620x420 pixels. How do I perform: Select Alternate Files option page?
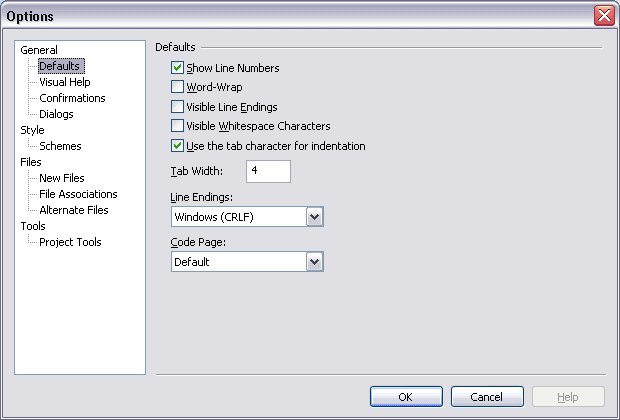coord(73,210)
